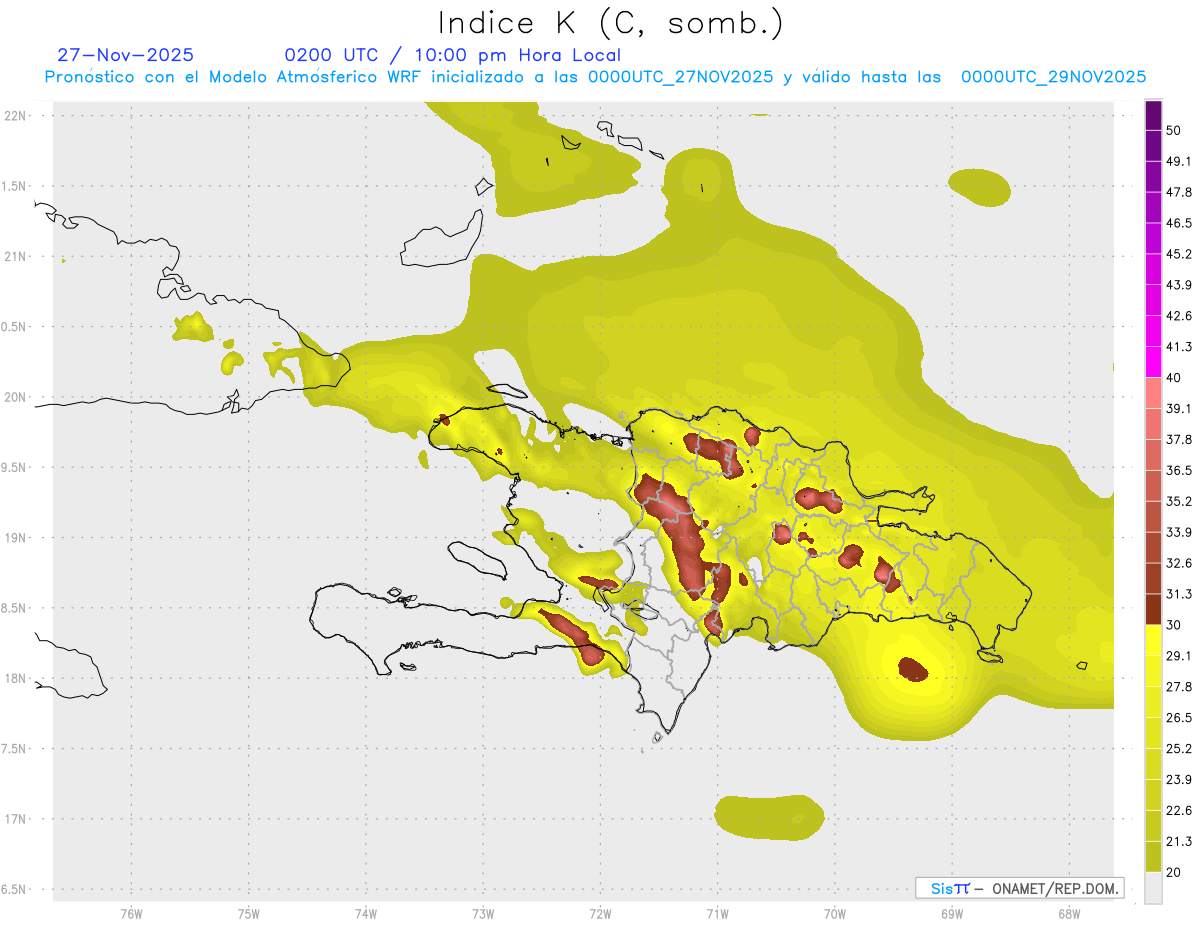Screen dimensions: 1200x927
Task: Click the '69W' longitude label
Action: coord(952,915)
